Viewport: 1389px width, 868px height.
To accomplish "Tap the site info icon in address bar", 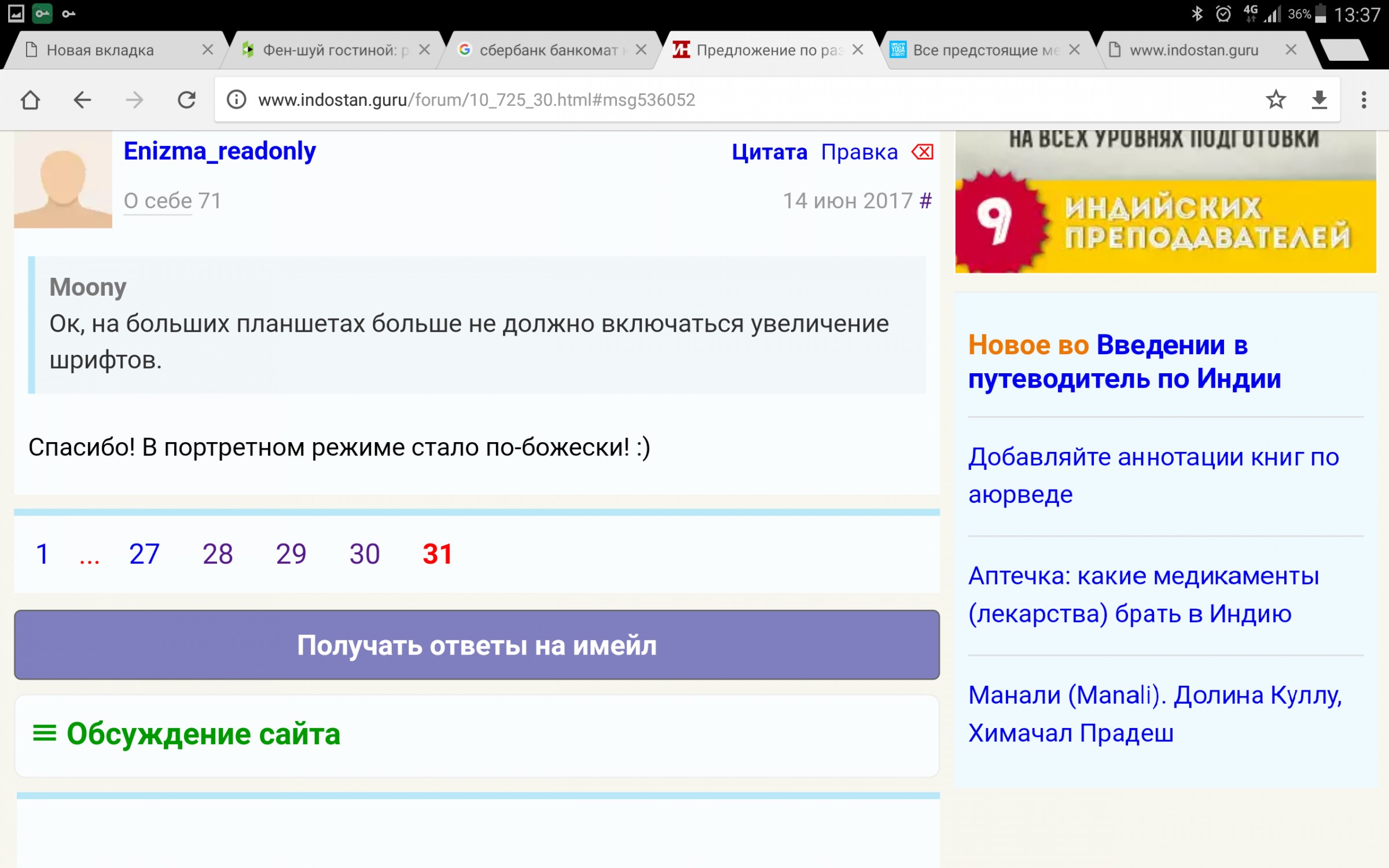I will [236, 100].
